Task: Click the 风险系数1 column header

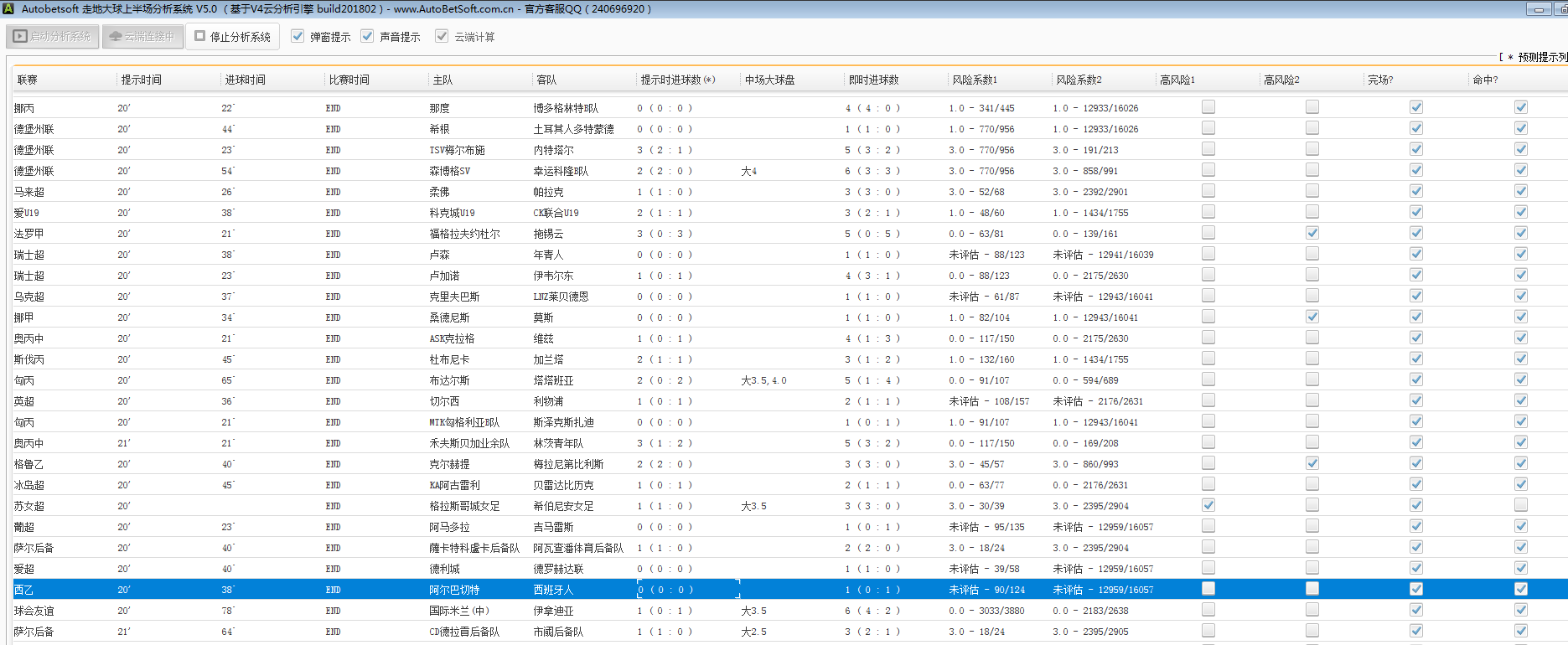Action: click(x=975, y=80)
